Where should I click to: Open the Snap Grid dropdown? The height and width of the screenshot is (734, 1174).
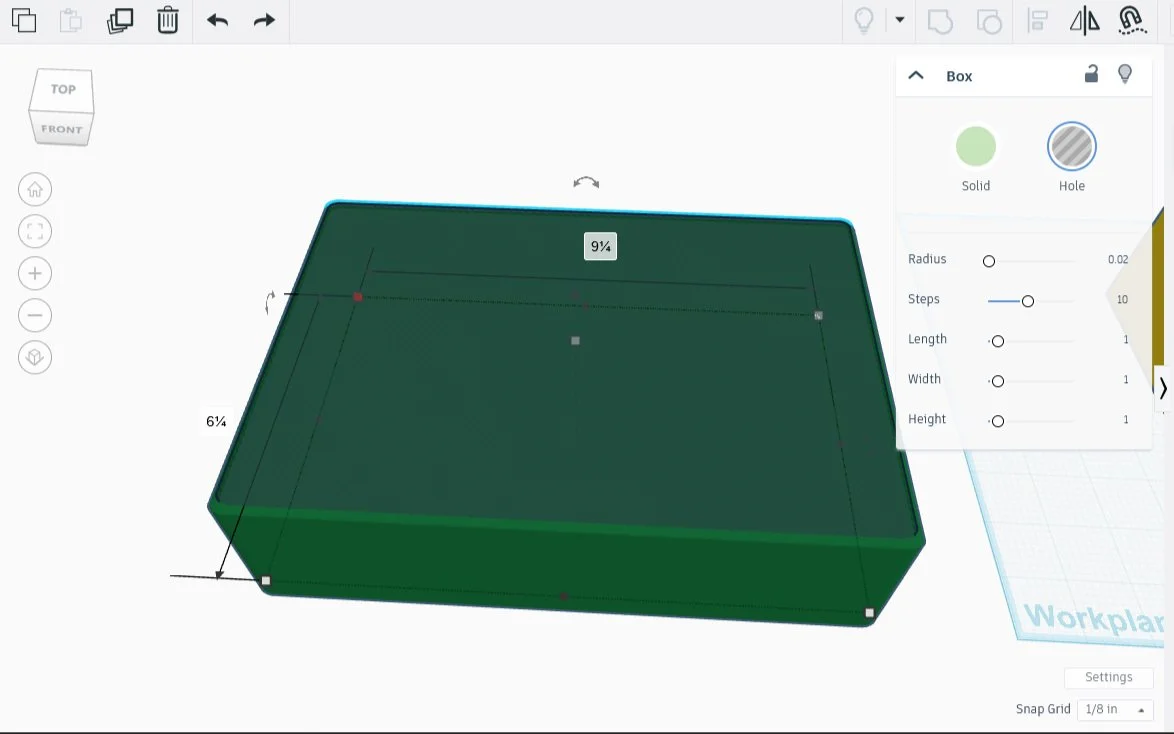(x=1115, y=709)
